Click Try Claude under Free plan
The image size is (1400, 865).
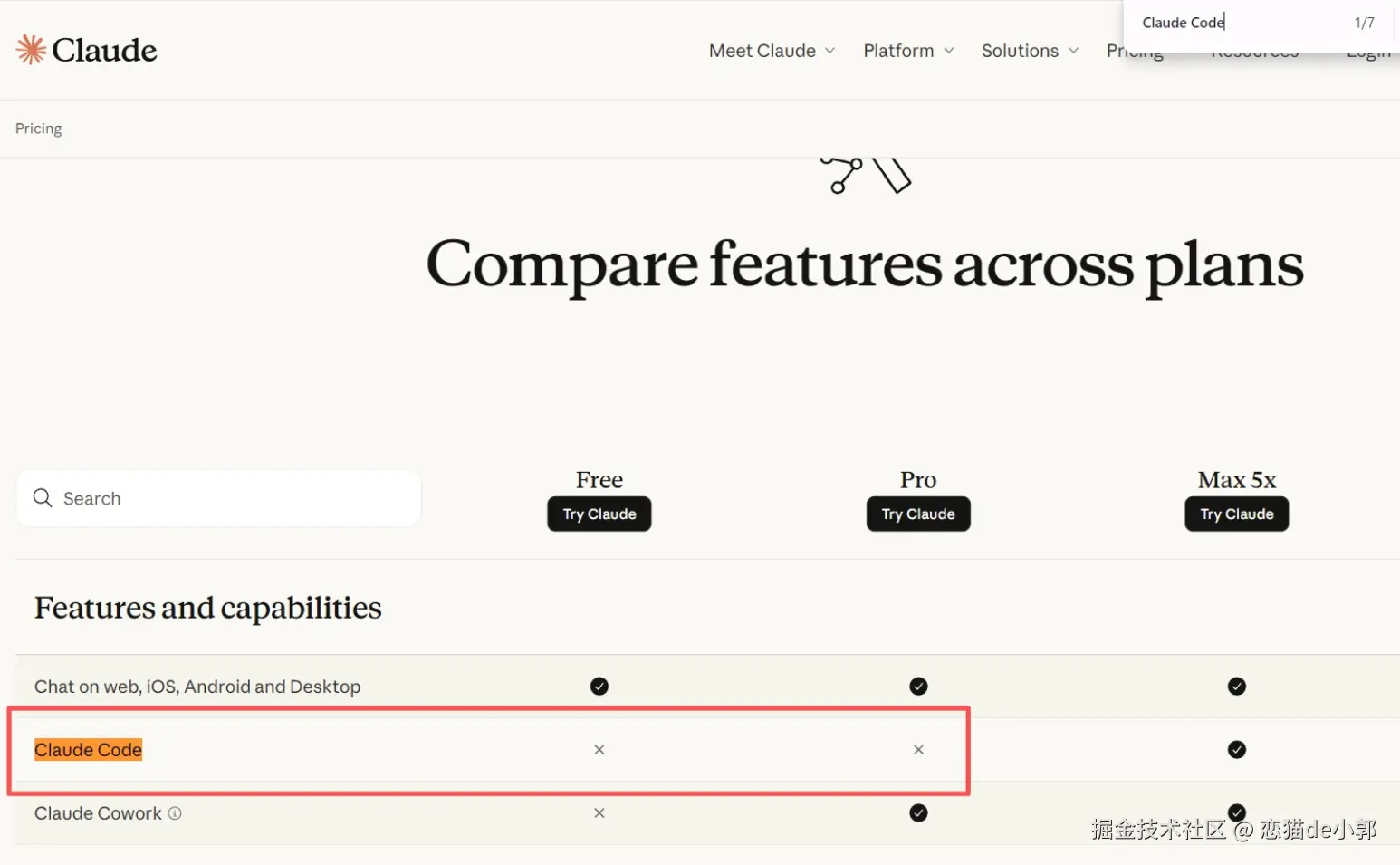[x=599, y=514]
